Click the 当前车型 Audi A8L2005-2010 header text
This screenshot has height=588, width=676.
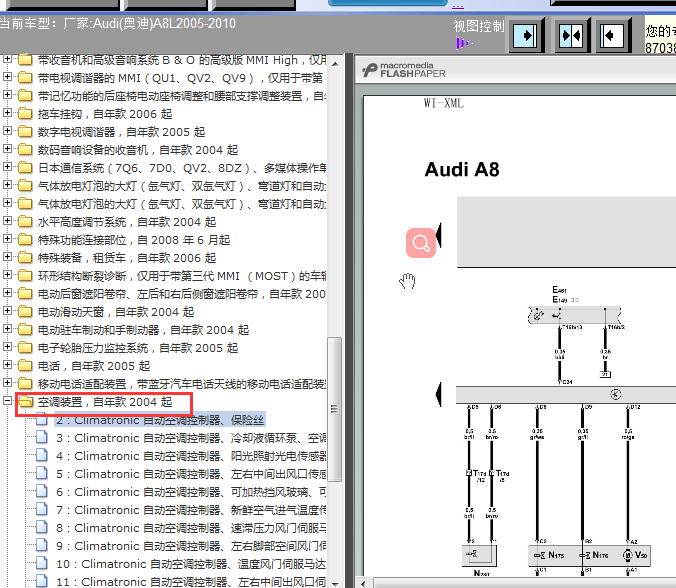click(118, 23)
